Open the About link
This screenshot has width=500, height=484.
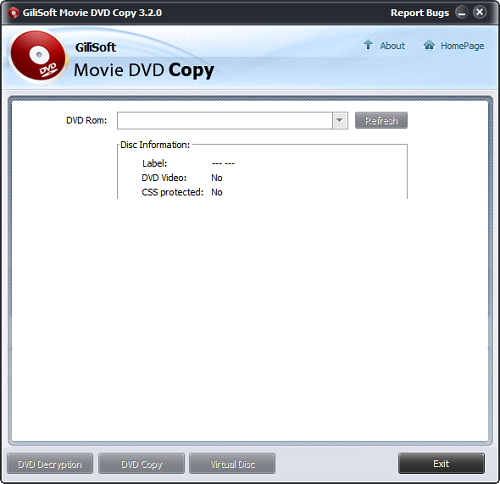click(392, 46)
